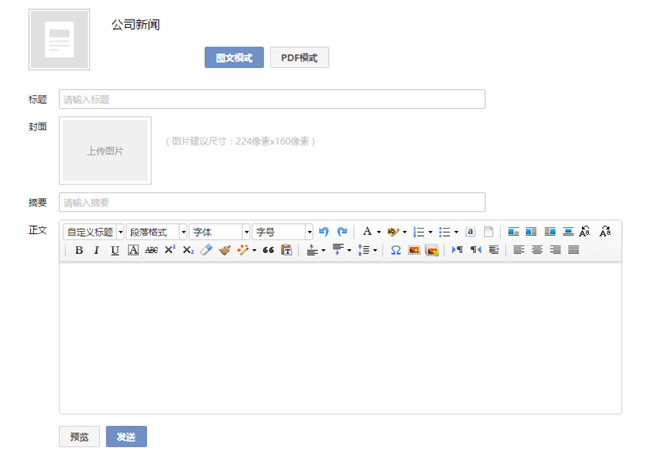The height and width of the screenshot is (462, 647).
Task: Toggle strikethrough ABC formatting
Action: (x=151, y=250)
